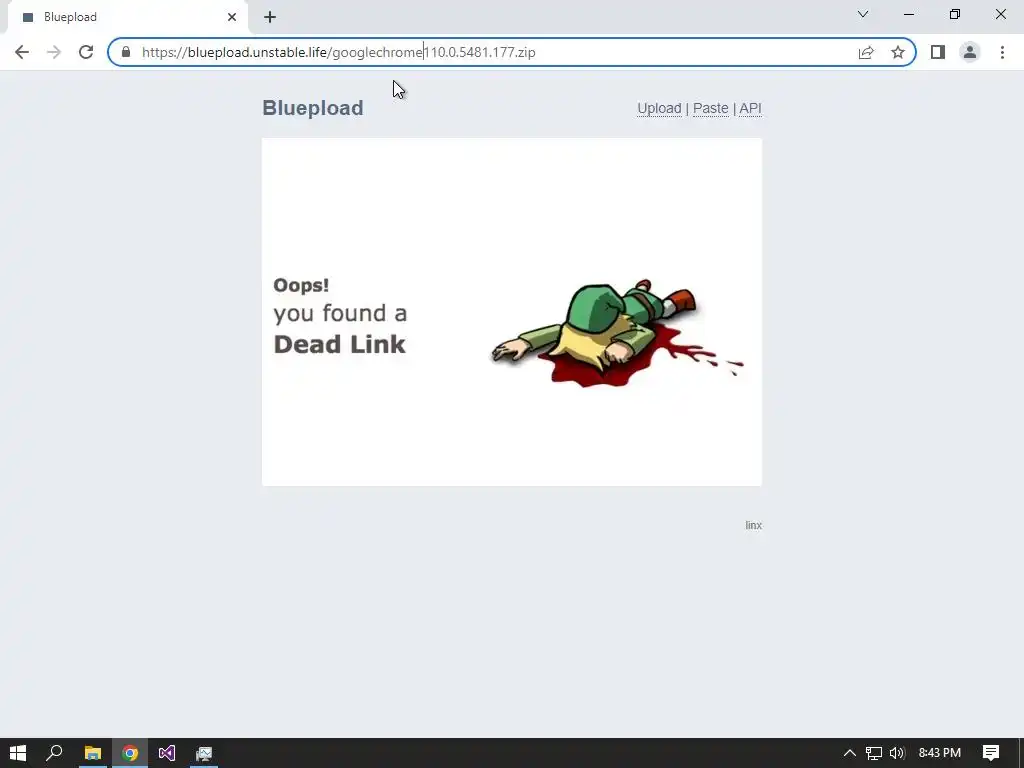Click the 'you found a' text
Screen dimensions: 1024x768
(340, 313)
